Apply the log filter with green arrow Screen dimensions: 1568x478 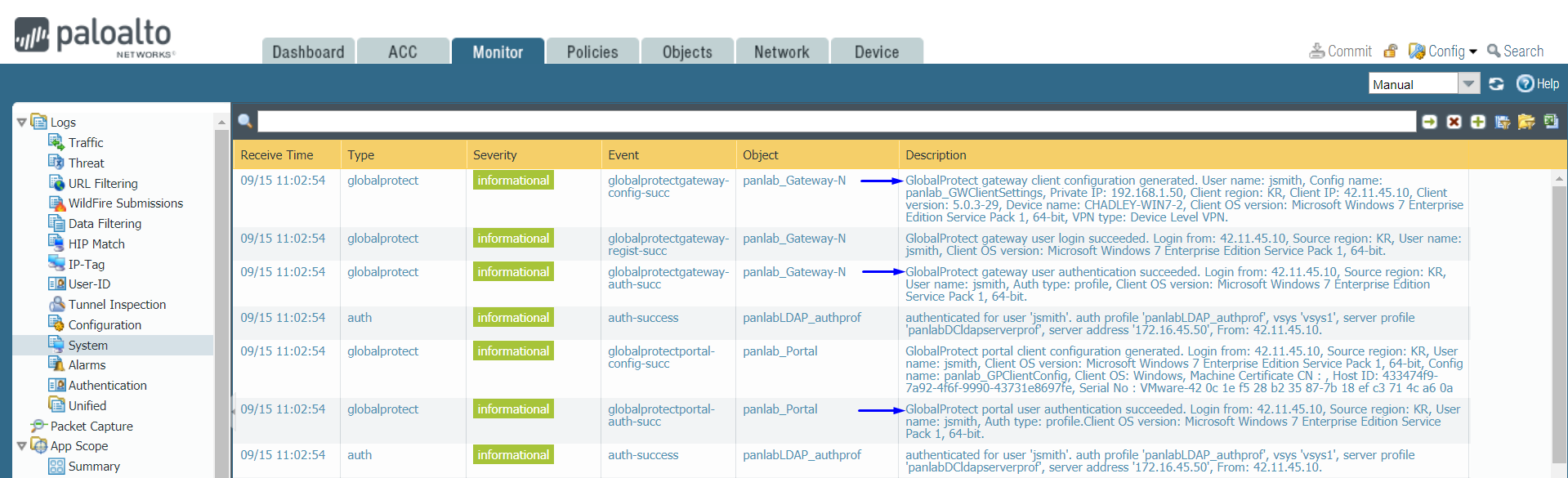pyautogui.click(x=1429, y=122)
